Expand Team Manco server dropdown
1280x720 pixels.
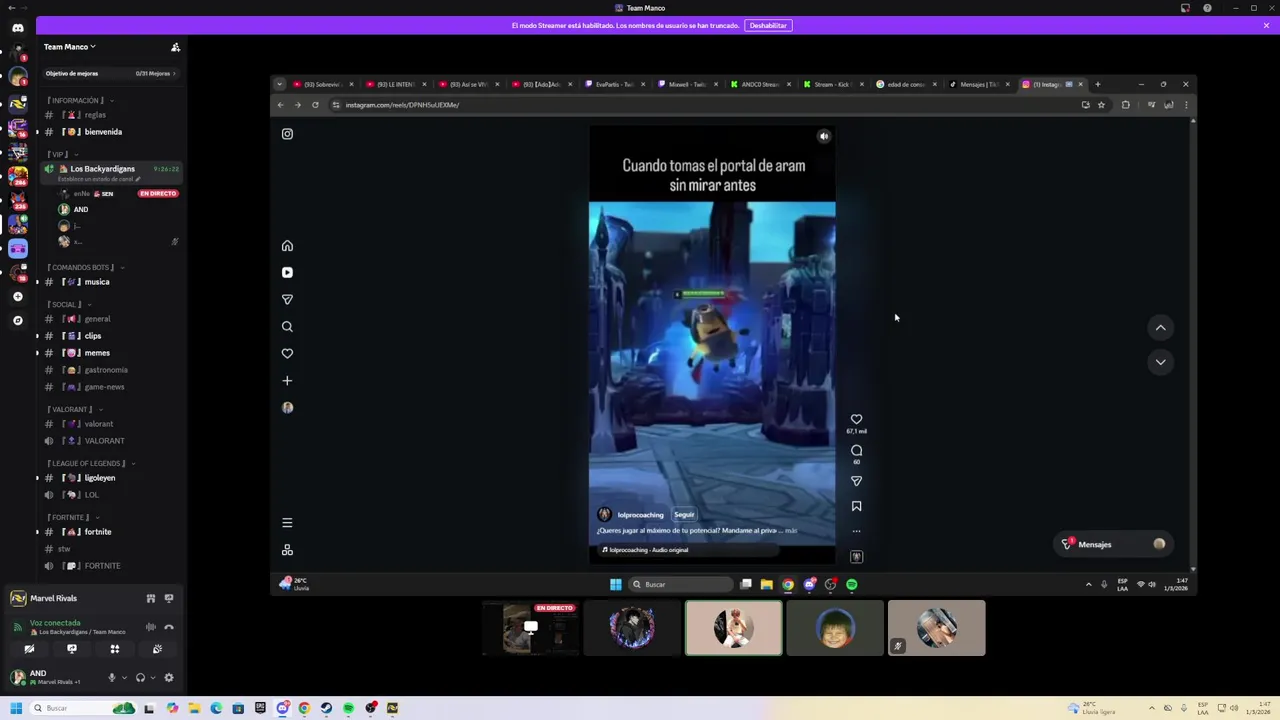(70, 47)
